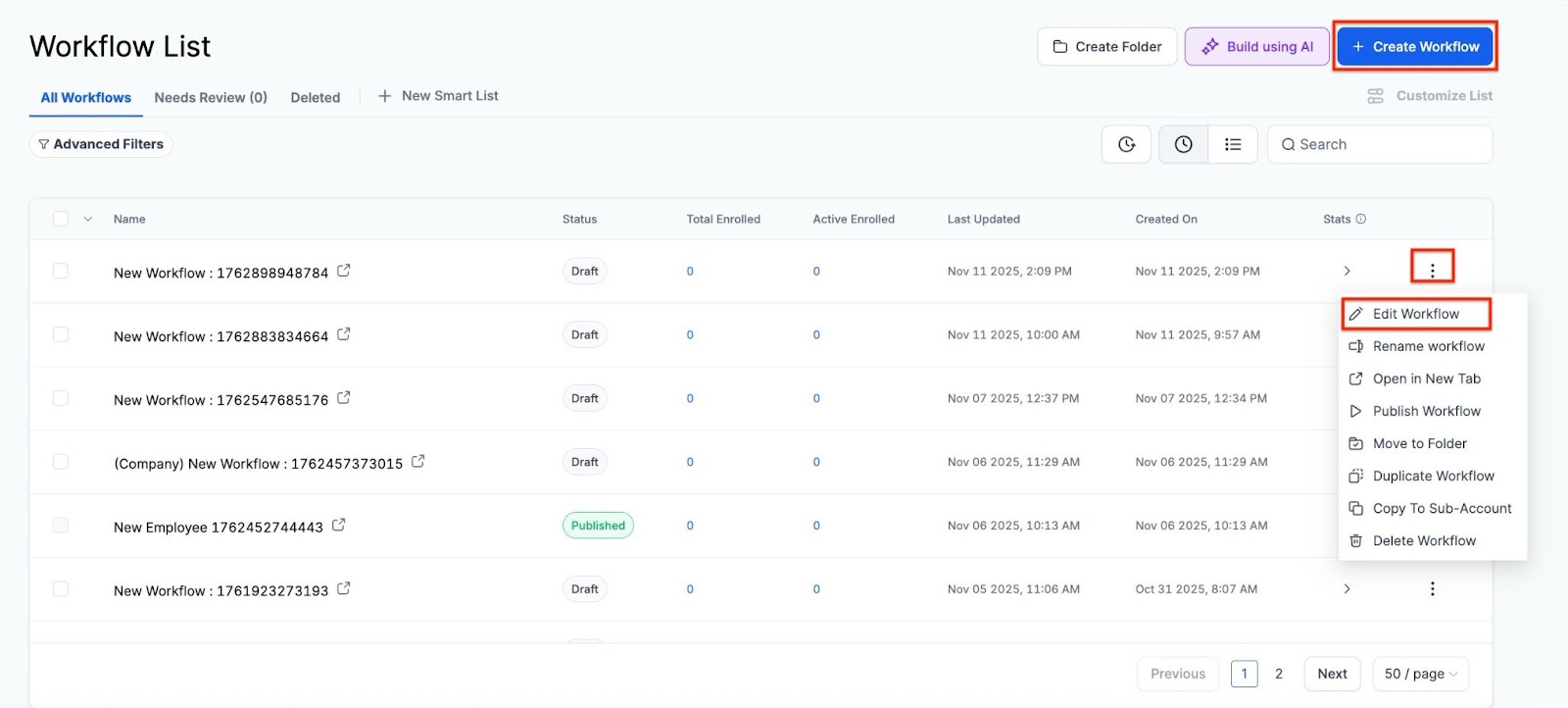Screen dimensions: 1568x708
Task: Select checkbox for (Company) New Workflow row
Action: point(61,462)
